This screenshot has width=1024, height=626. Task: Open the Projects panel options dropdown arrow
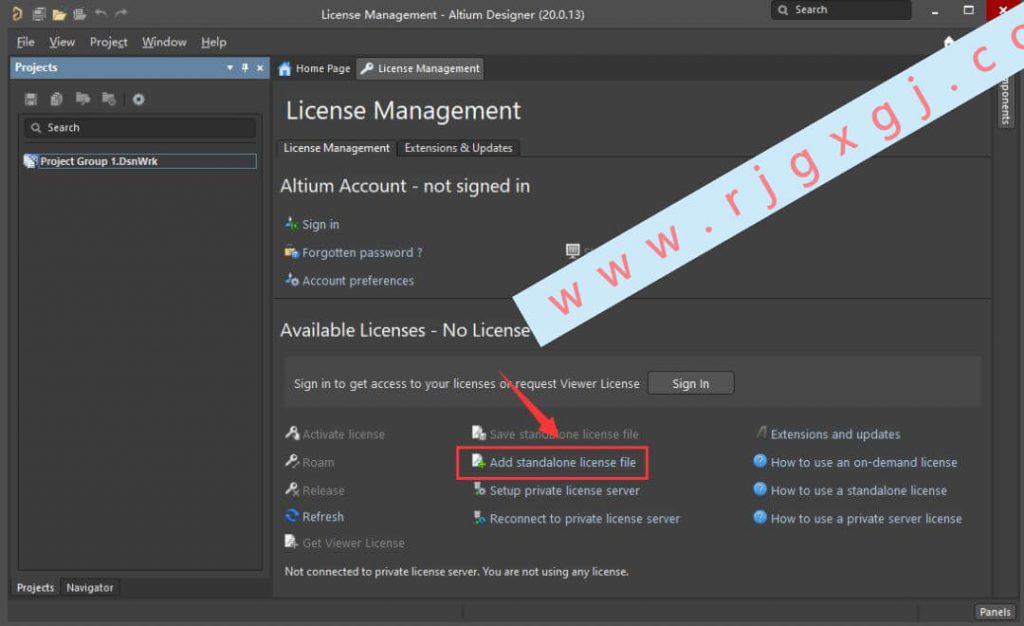(230, 67)
